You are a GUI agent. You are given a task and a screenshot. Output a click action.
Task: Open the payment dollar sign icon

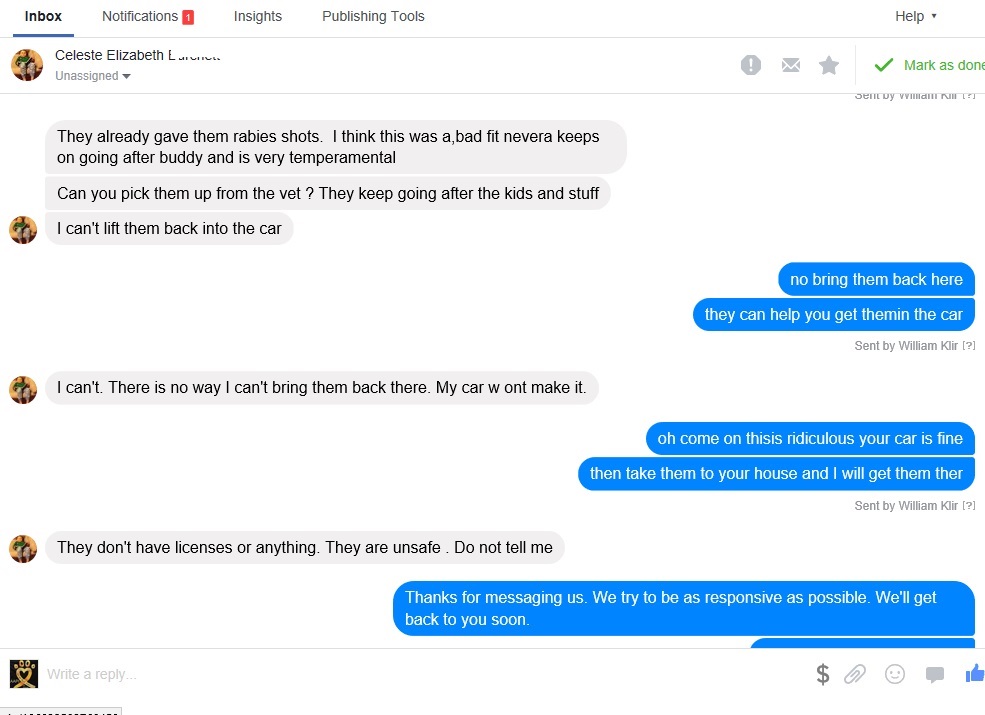point(822,674)
